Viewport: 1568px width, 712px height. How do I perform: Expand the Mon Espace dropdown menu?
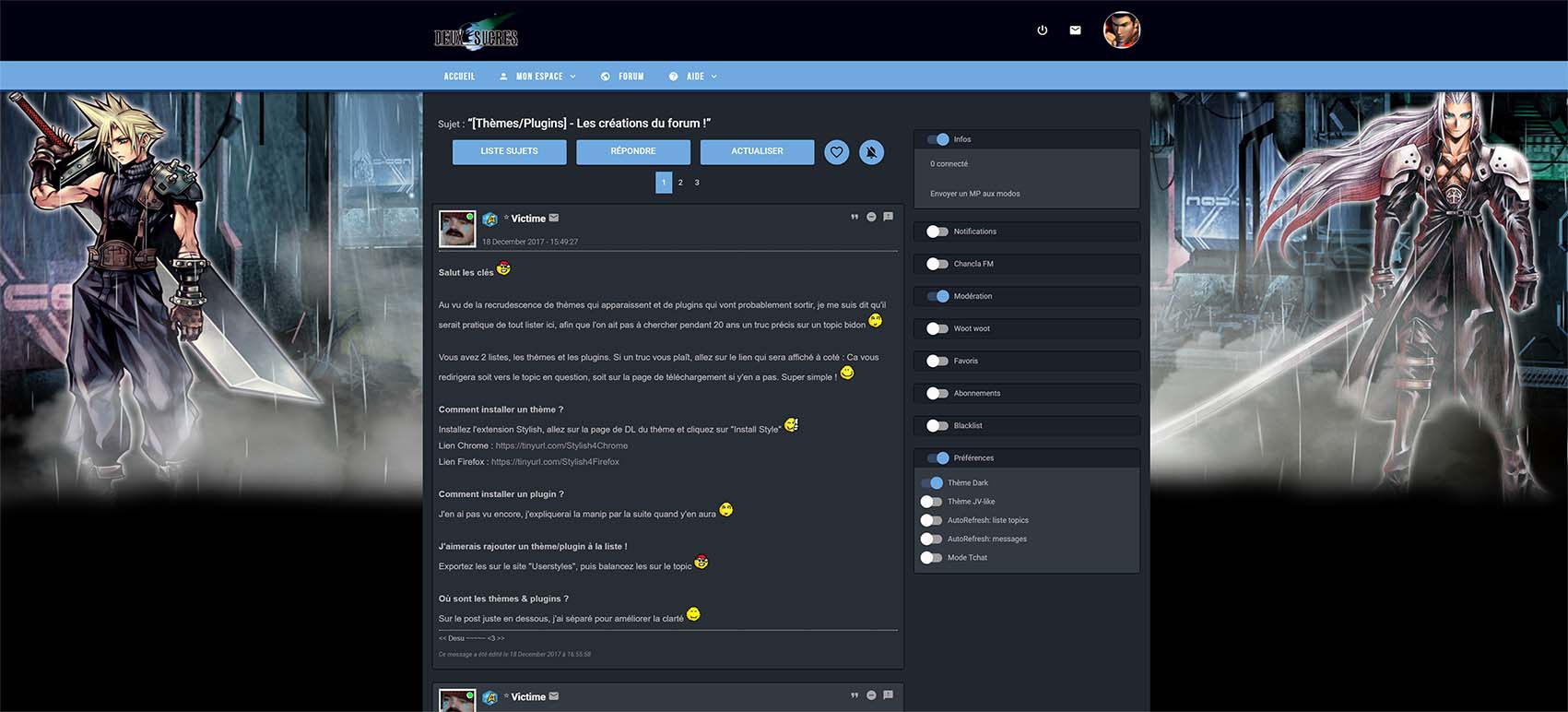537,77
